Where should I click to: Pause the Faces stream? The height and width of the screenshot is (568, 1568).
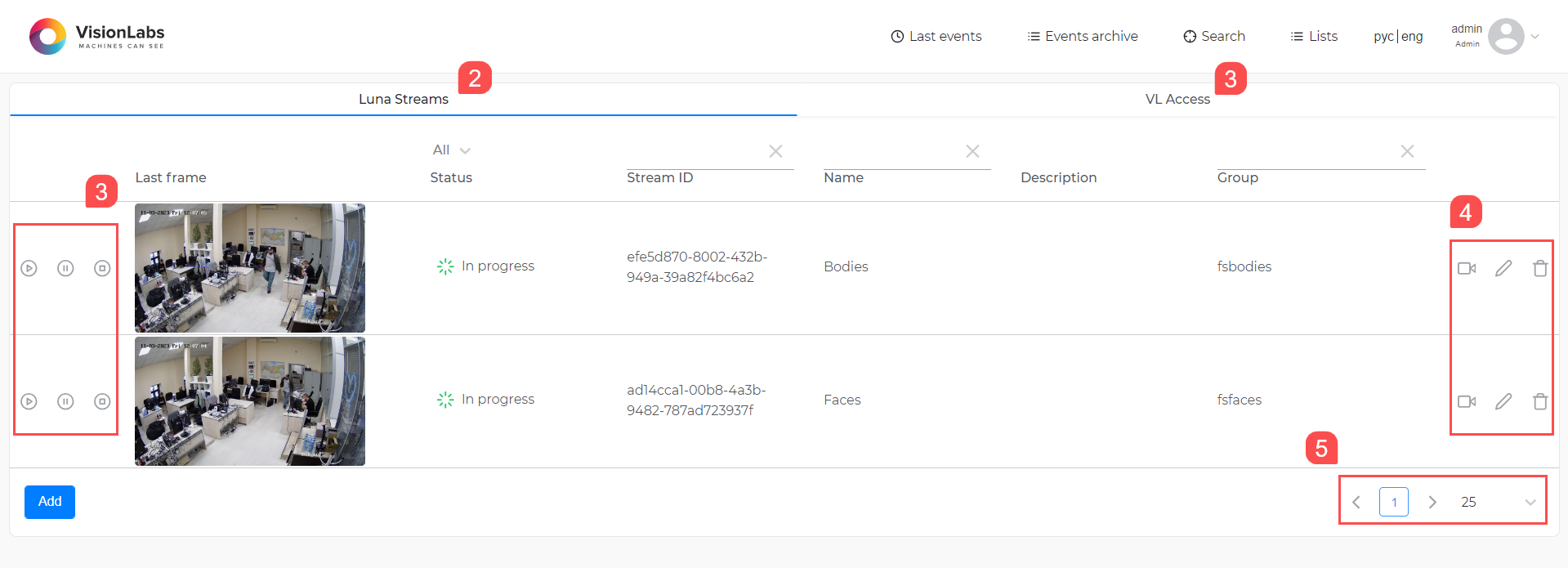[x=65, y=401]
